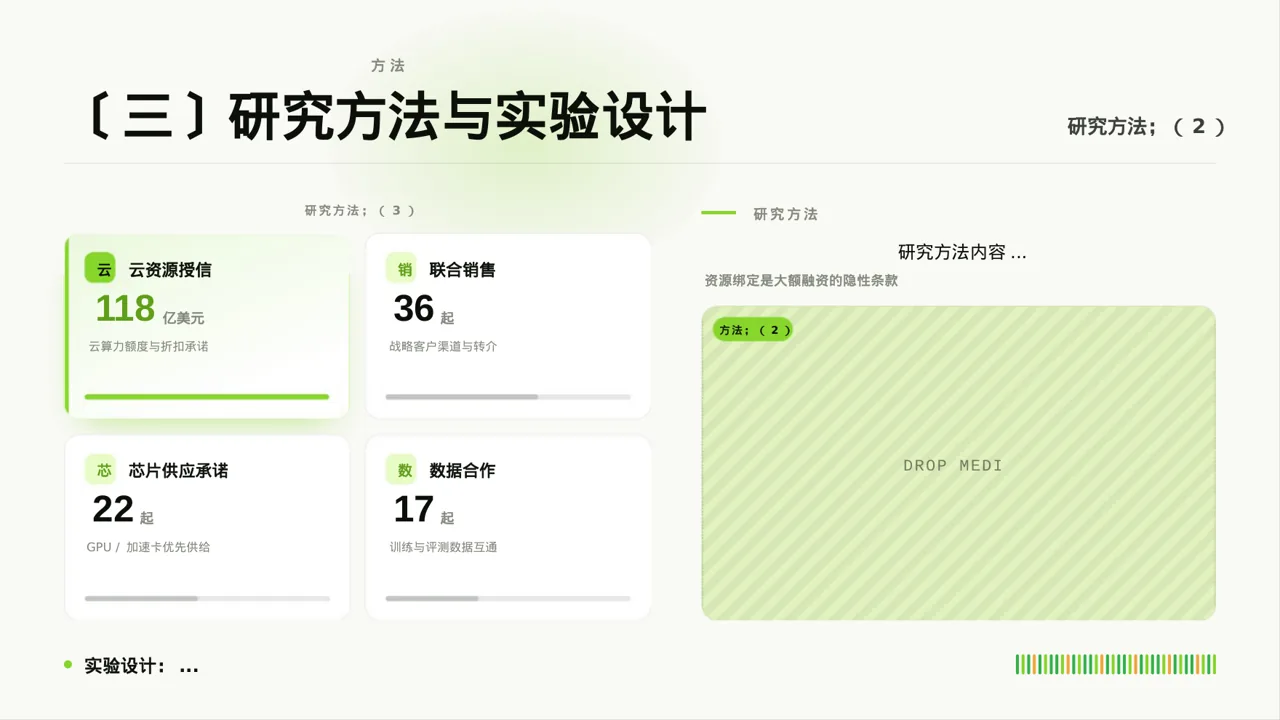This screenshot has height=720, width=1280.
Task: Select the 数据合作 card title
Action: click(462, 470)
